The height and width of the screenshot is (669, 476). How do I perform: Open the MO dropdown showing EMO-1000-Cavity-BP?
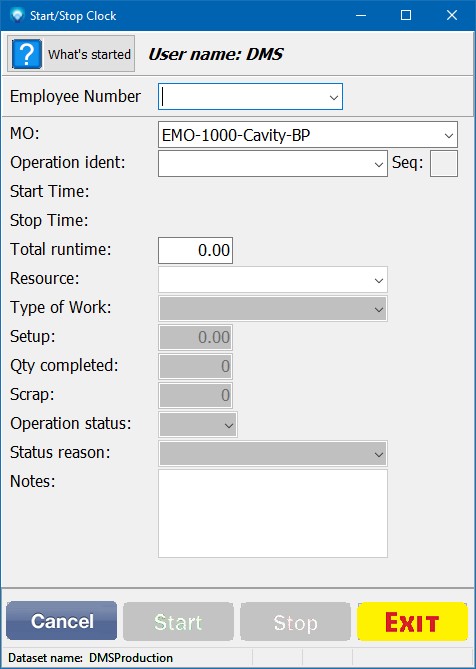tap(308, 135)
